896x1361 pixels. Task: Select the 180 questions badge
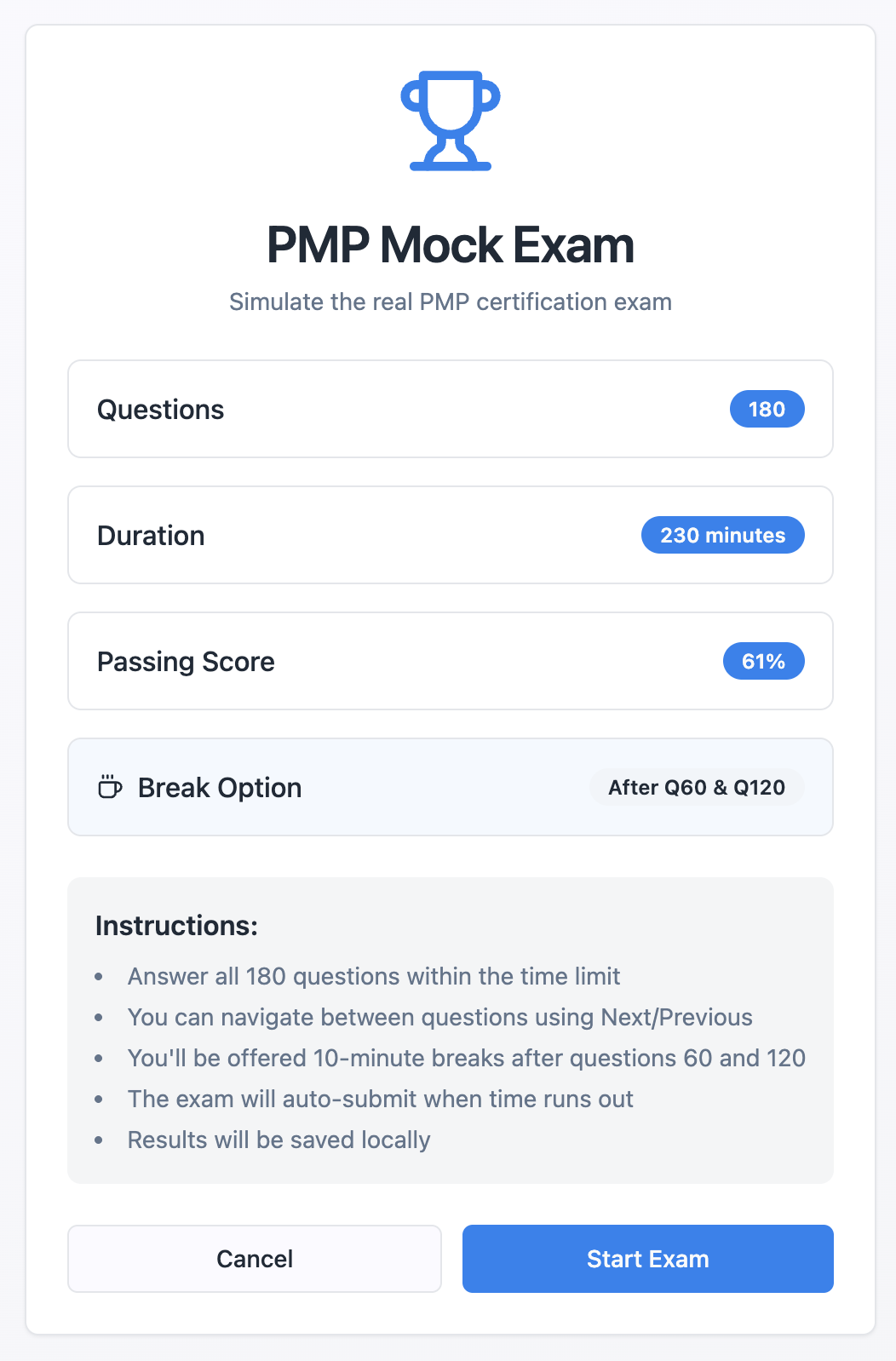pyautogui.click(x=766, y=409)
